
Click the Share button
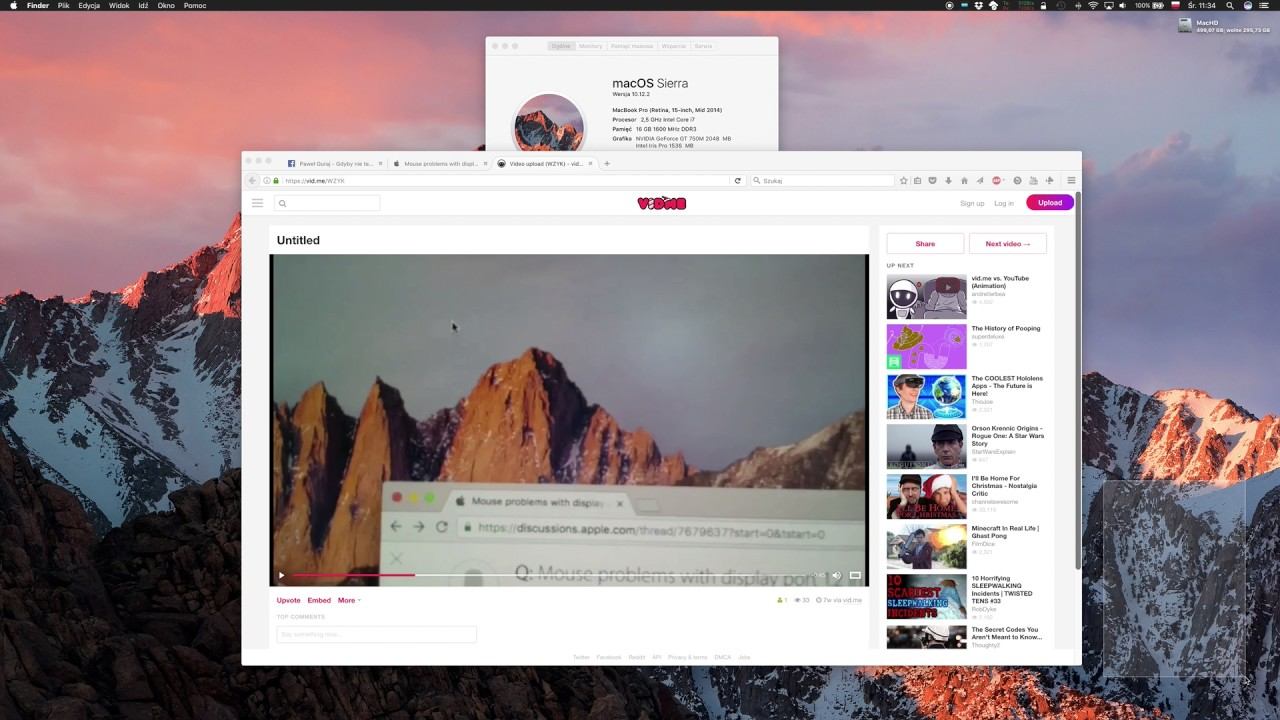pos(925,244)
